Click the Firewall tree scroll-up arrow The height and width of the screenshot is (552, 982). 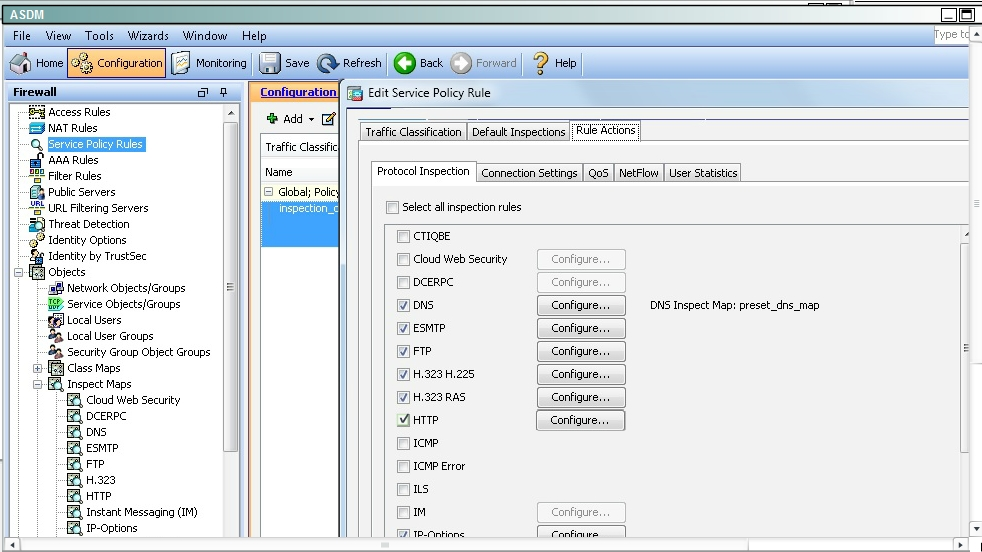click(x=231, y=113)
